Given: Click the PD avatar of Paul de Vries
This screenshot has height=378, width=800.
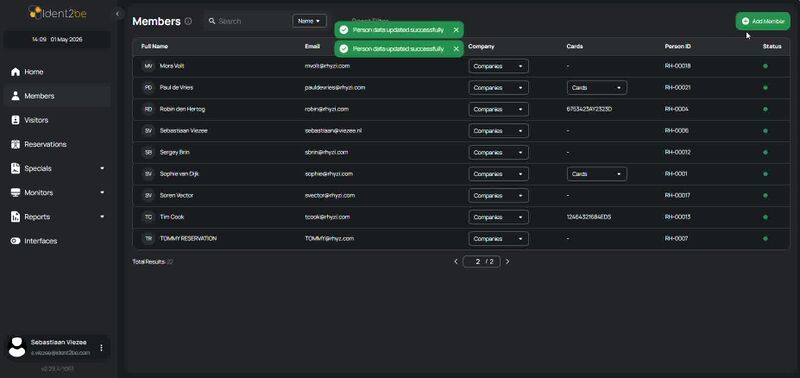Looking at the screenshot, I should (x=148, y=88).
